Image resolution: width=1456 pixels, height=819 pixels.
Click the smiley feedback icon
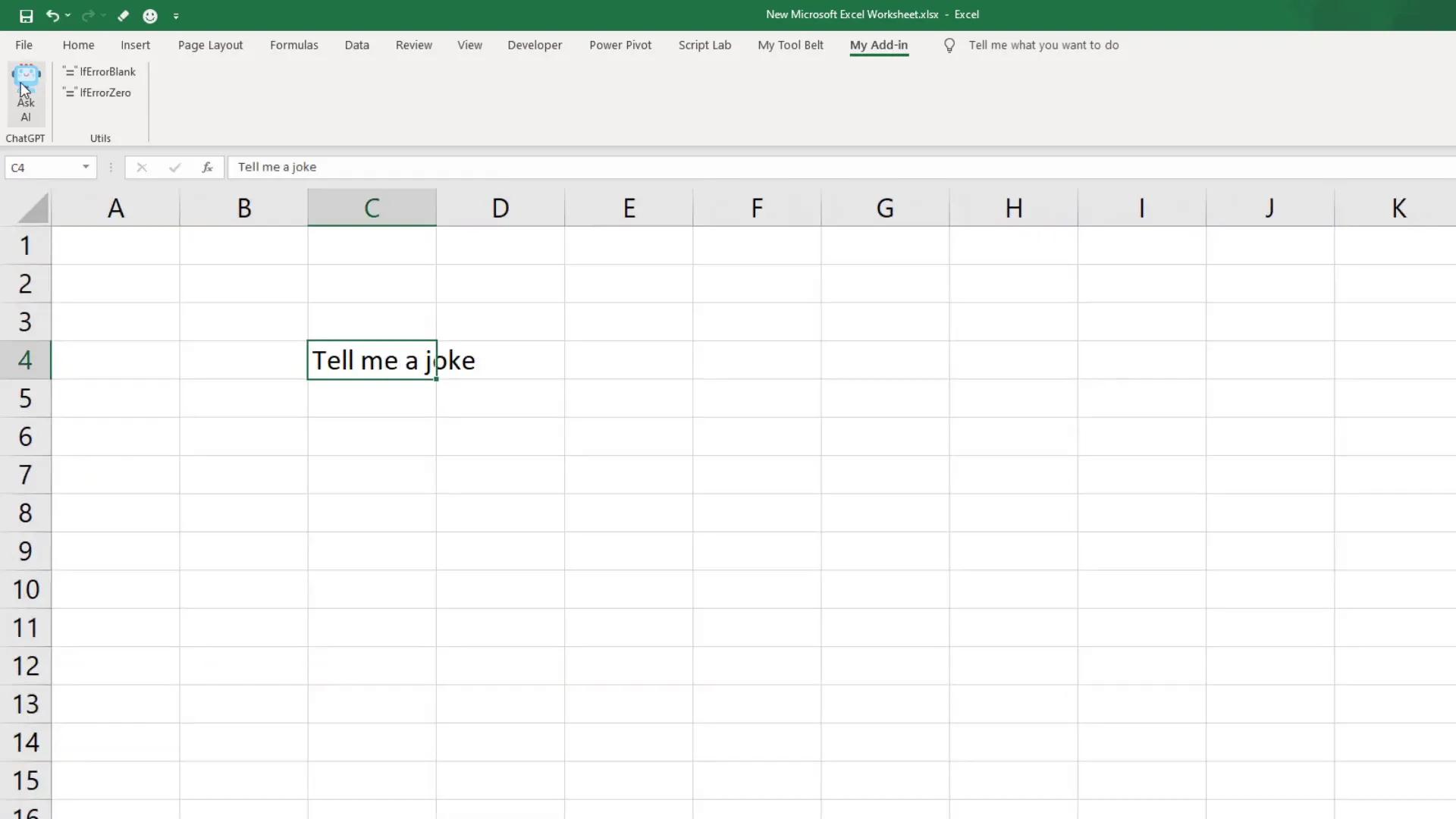pyautogui.click(x=149, y=15)
